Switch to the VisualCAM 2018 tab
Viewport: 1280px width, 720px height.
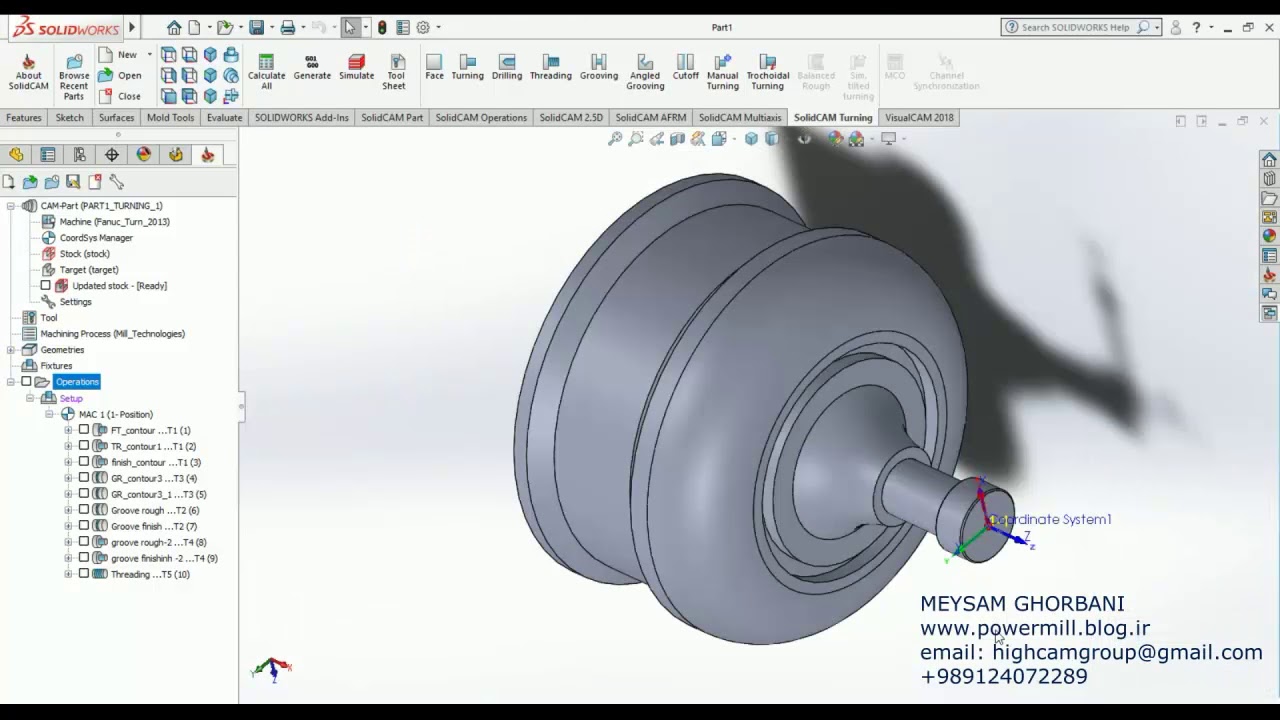pos(919,118)
